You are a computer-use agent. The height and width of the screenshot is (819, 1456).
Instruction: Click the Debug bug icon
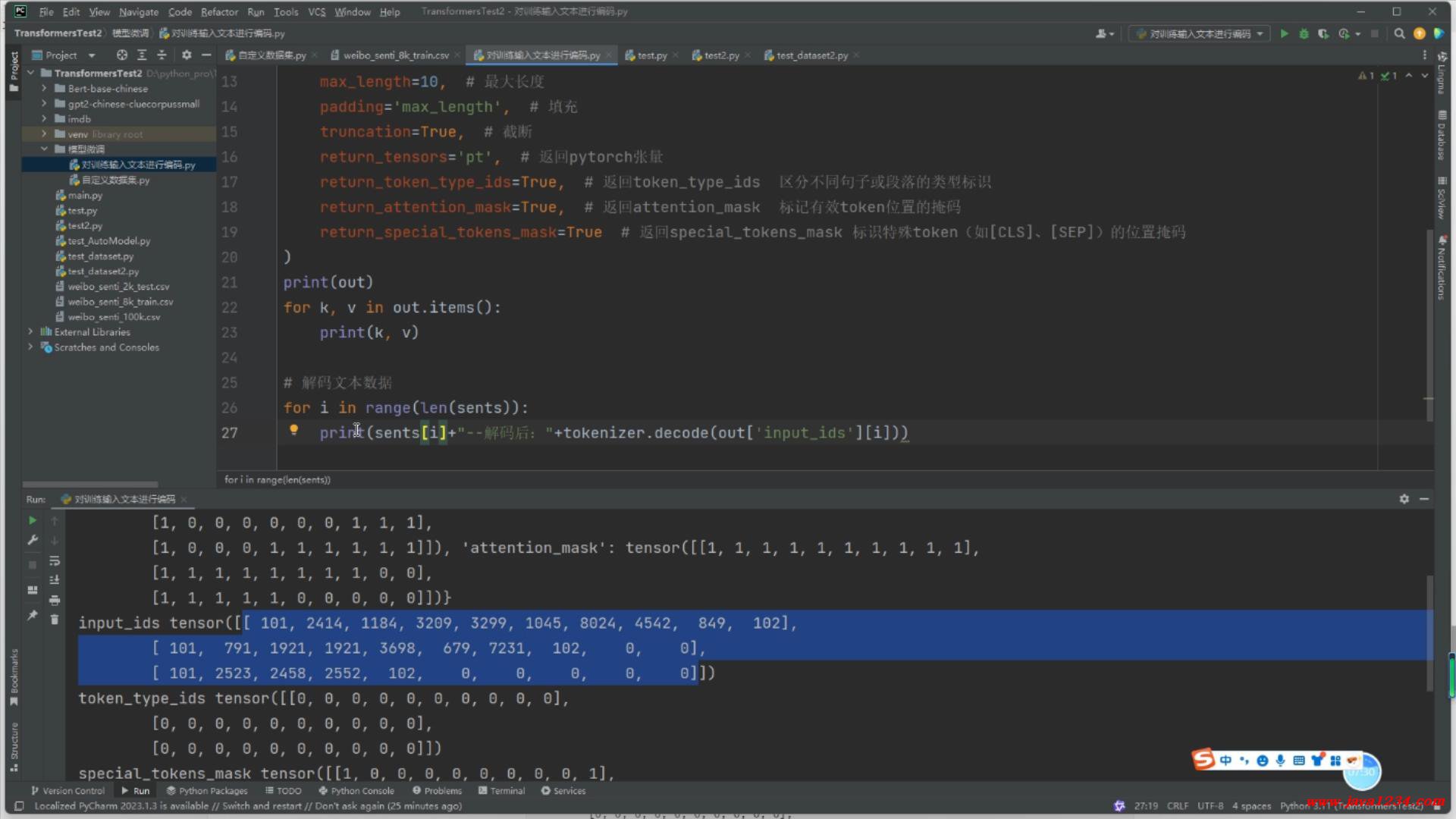pyautogui.click(x=1304, y=33)
